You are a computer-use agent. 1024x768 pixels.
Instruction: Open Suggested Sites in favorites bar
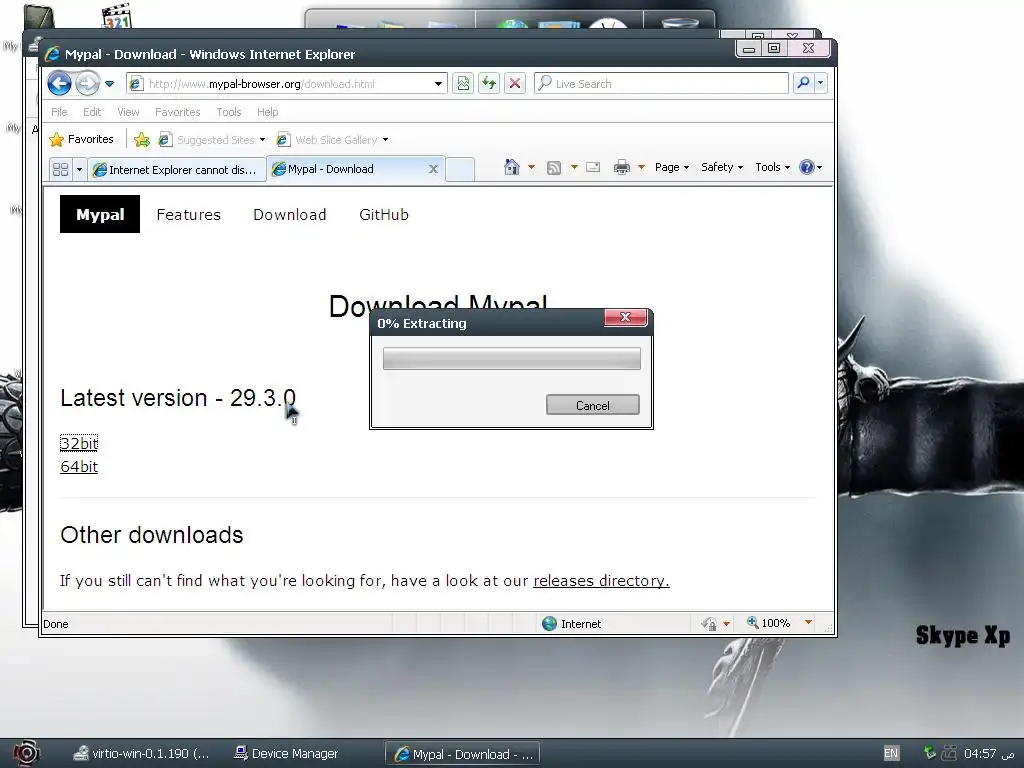coord(212,140)
